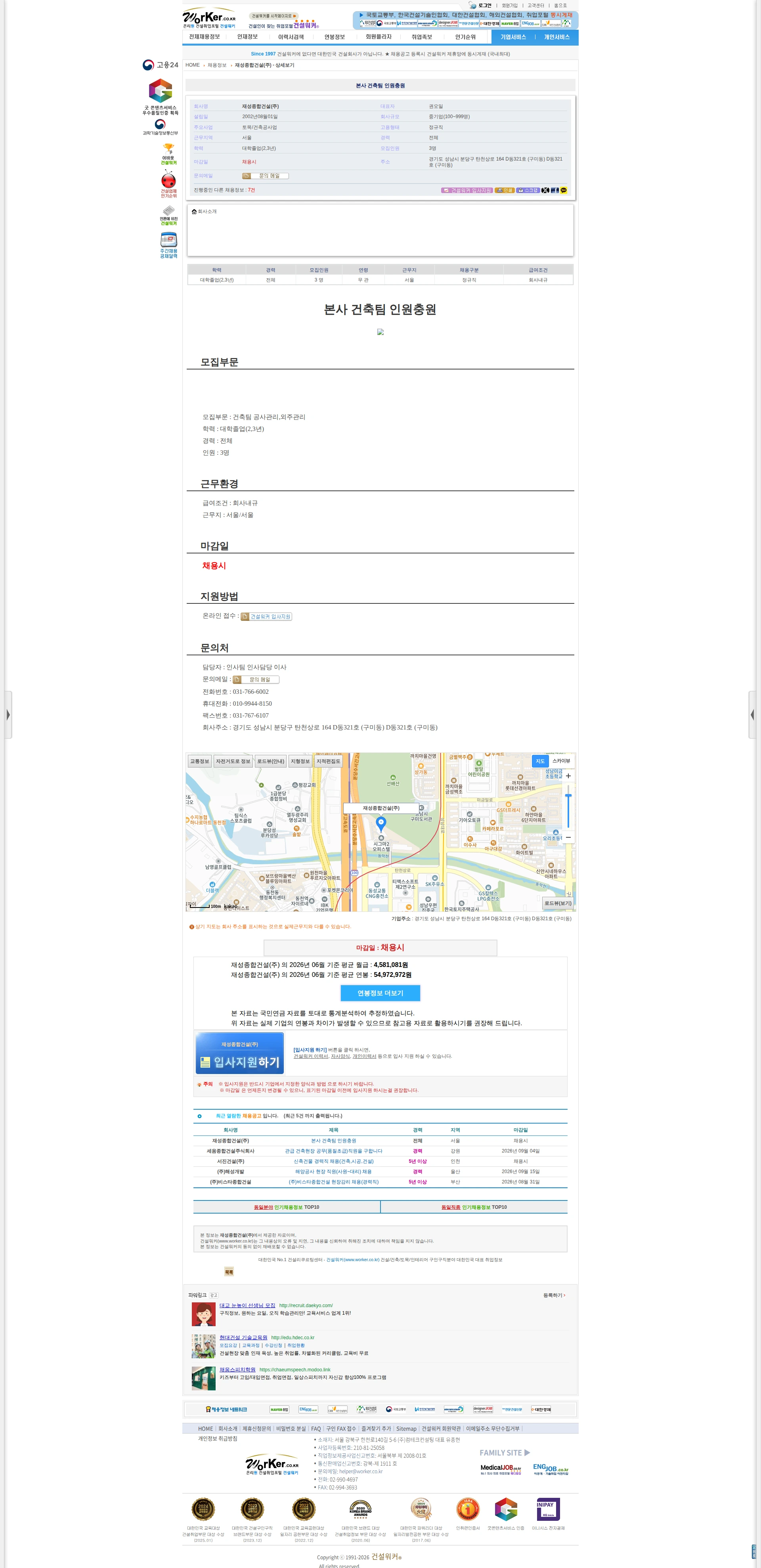Switch the map to 스카이뷰 mode
The height and width of the screenshot is (1568, 761).
point(561,761)
